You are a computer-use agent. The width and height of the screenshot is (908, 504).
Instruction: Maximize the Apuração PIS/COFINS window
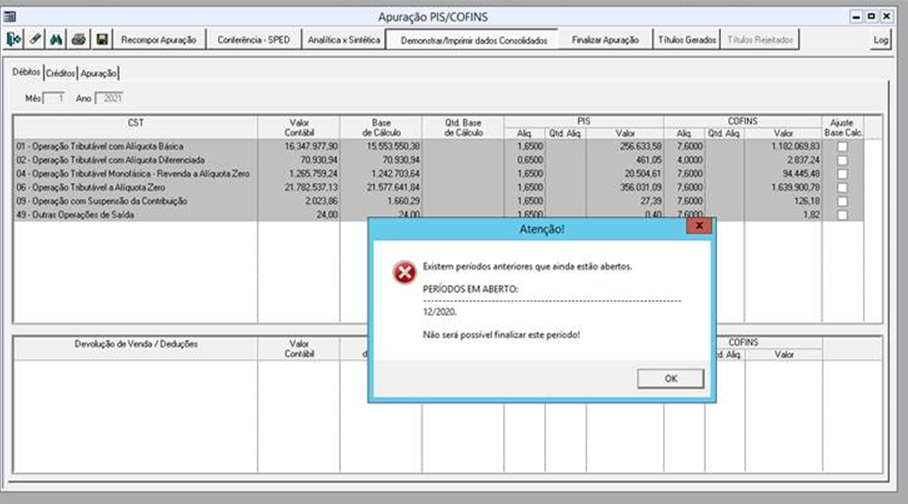point(871,16)
